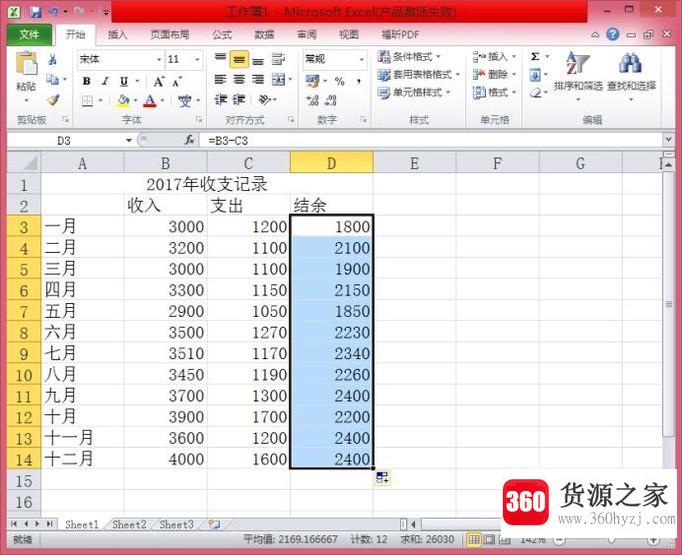
Task: Click 格式 cell format button
Action: tap(495, 92)
